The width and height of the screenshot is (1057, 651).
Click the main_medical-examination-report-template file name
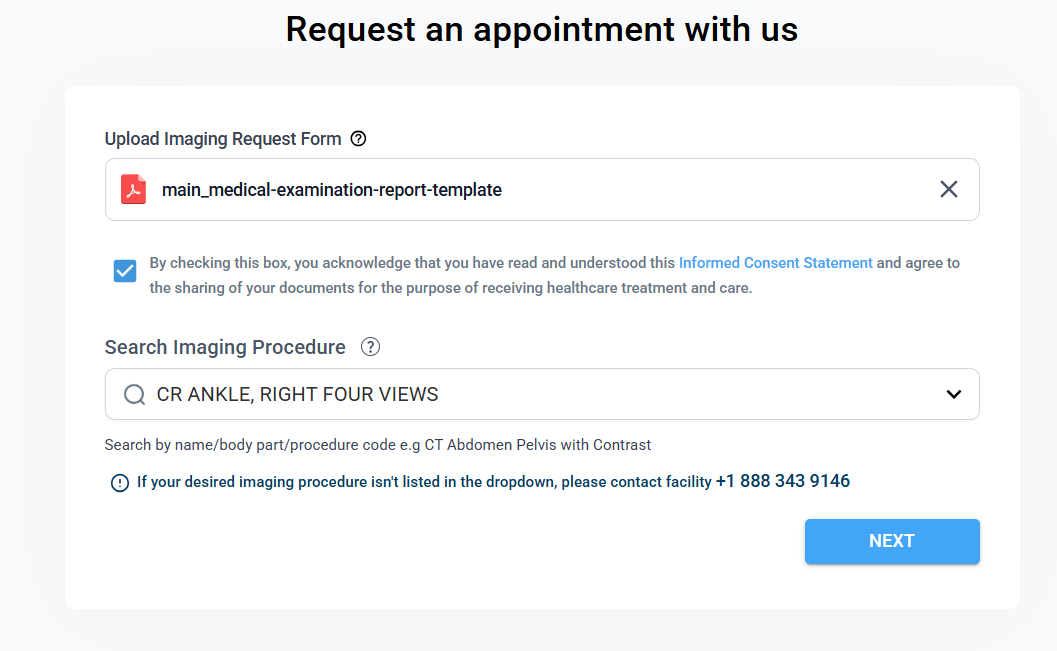coord(331,189)
